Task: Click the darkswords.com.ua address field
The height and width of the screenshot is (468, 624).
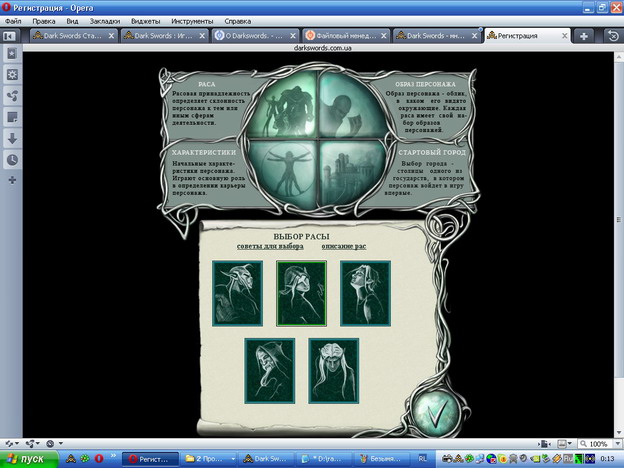Action: click(x=322, y=48)
